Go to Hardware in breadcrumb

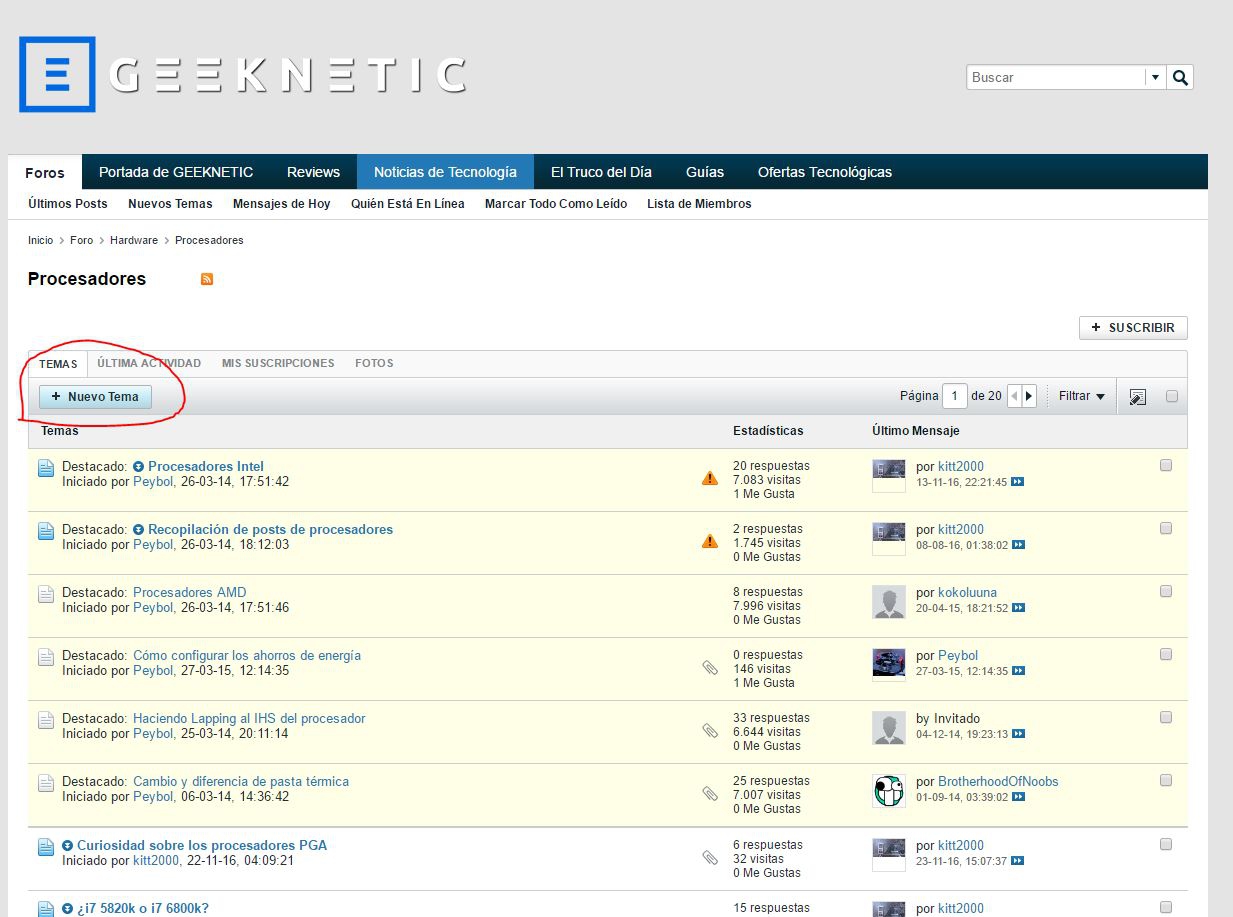(x=134, y=240)
